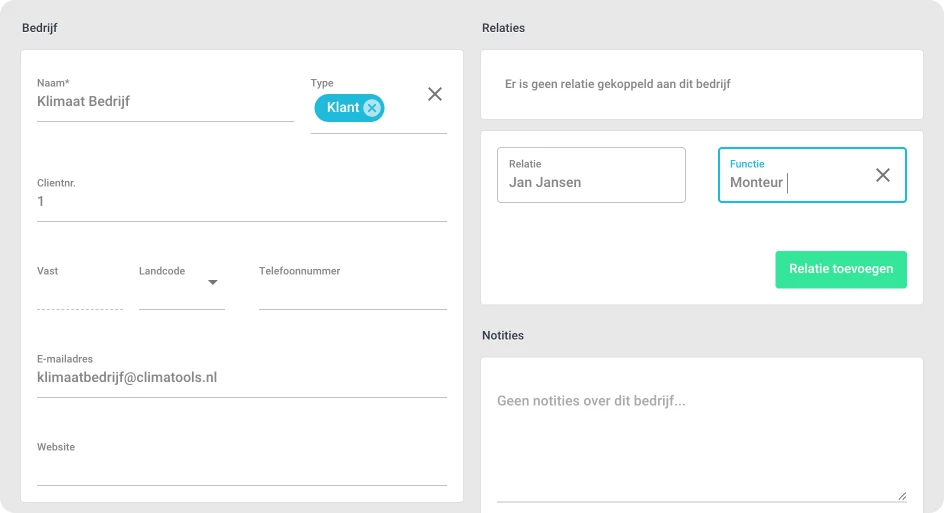This screenshot has height=513, width=944.
Task: Select the Relatie field Jan Jansen
Action: pyautogui.click(x=591, y=175)
